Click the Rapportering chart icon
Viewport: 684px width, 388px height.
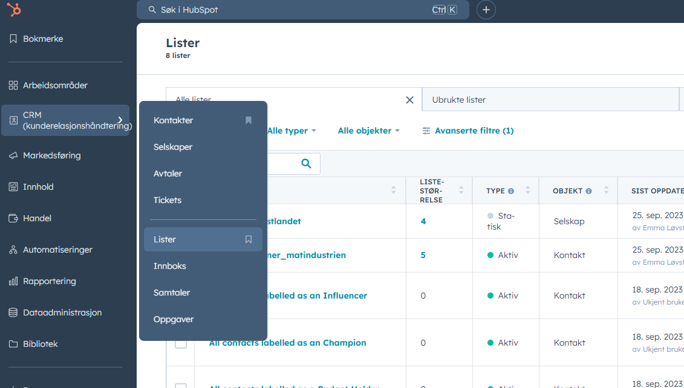[14, 281]
